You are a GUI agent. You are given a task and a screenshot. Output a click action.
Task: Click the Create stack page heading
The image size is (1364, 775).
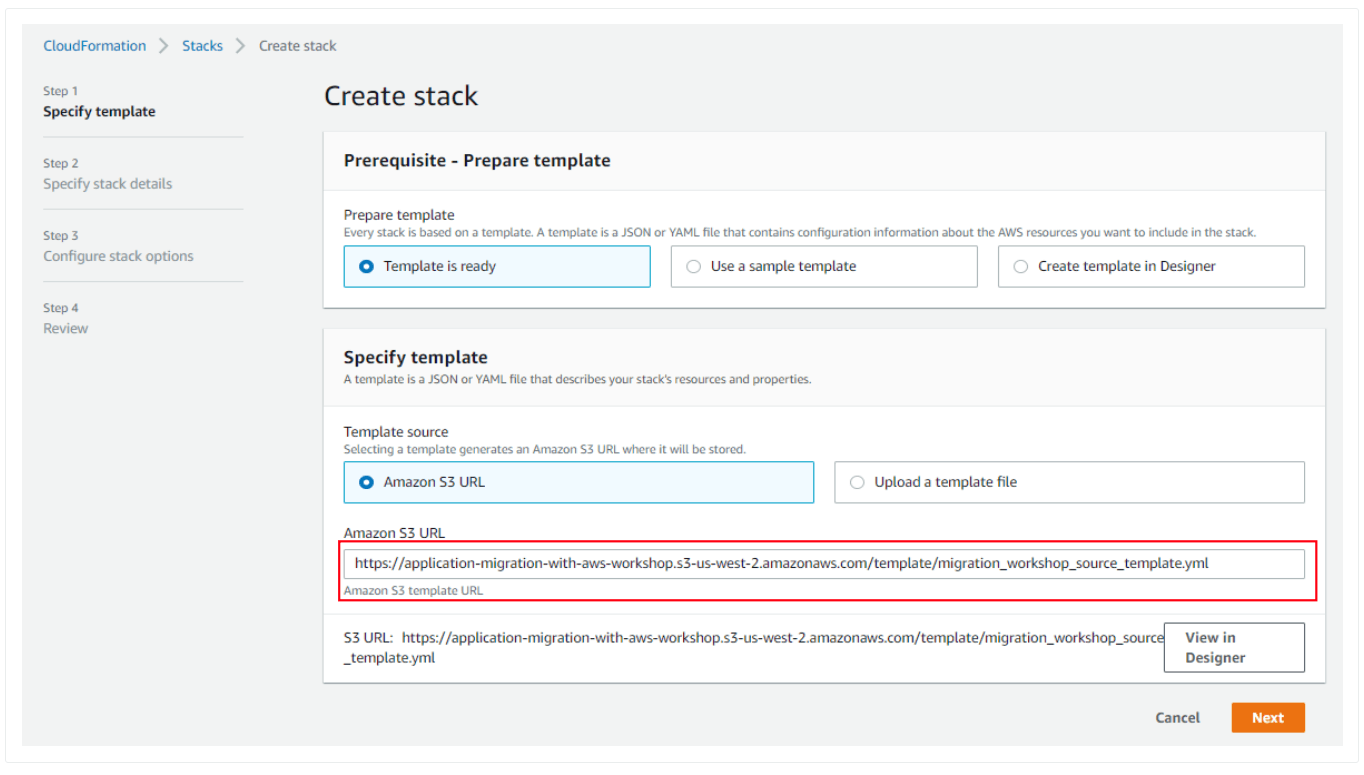coord(401,96)
